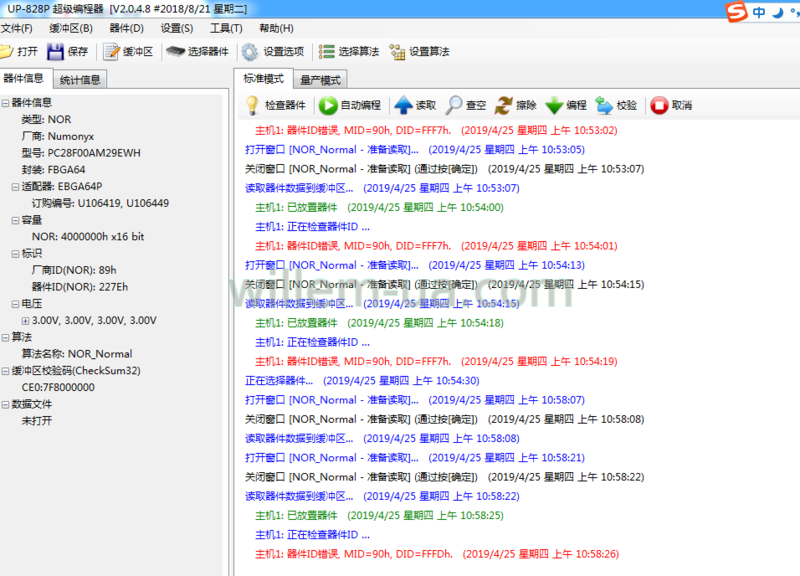Select 算法名称: NOR_Normal row
Screen dimensions: 800x576
tap(77, 354)
